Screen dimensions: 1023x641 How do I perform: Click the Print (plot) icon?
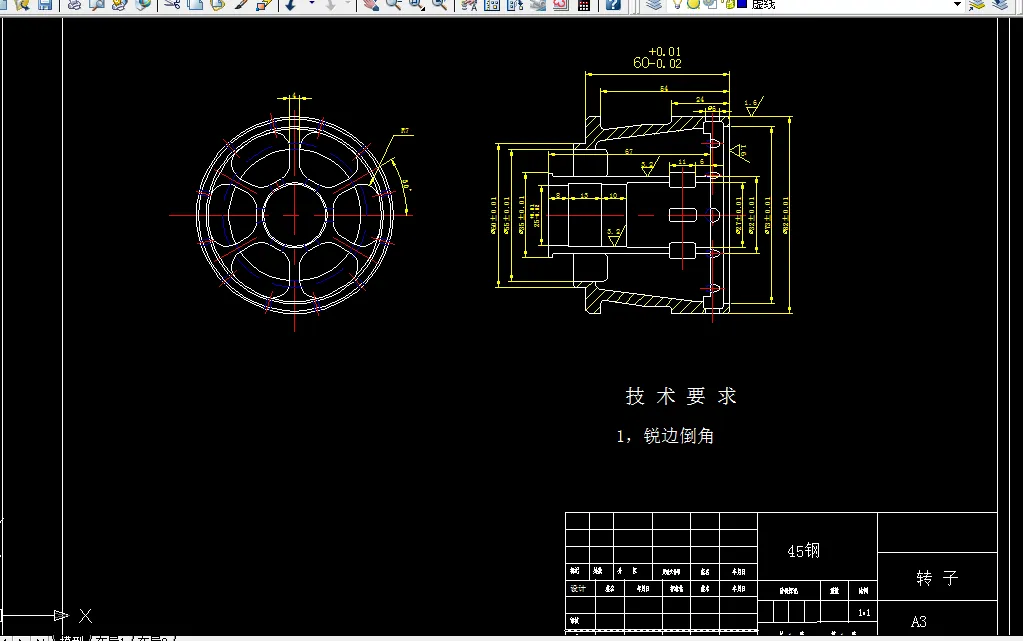pyautogui.click(x=74, y=5)
